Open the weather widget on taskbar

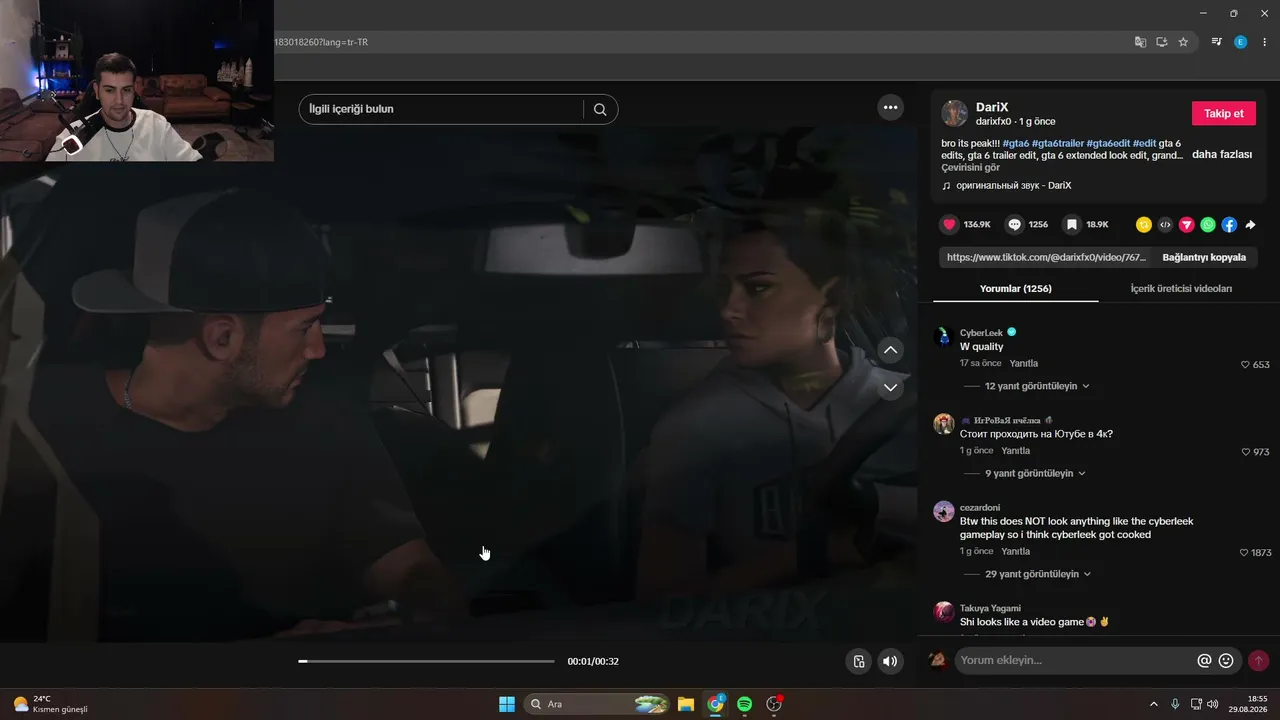tap(50, 704)
